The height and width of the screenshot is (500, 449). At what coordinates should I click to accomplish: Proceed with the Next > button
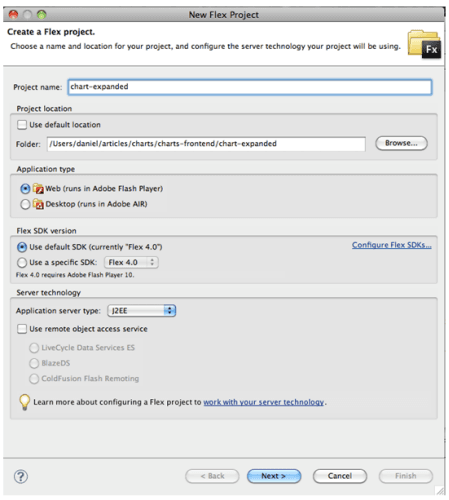[274, 476]
